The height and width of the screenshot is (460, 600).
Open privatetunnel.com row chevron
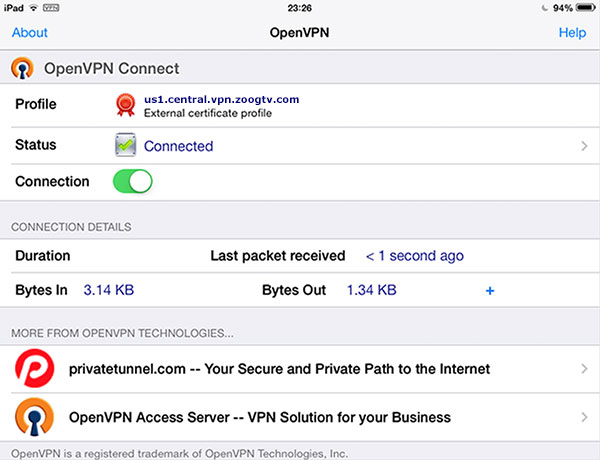[x=583, y=369]
